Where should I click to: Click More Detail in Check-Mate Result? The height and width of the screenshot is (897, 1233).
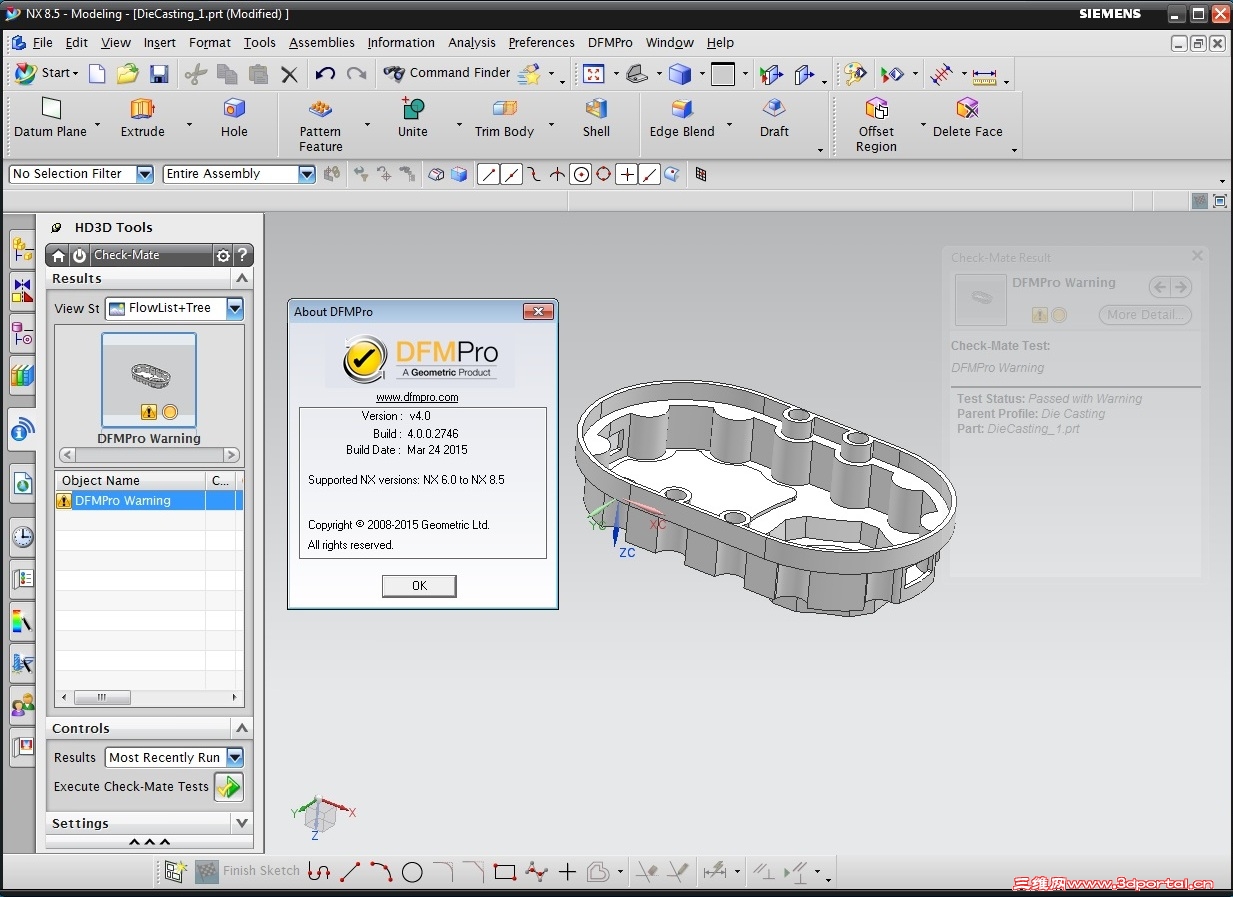click(1145, 314)
